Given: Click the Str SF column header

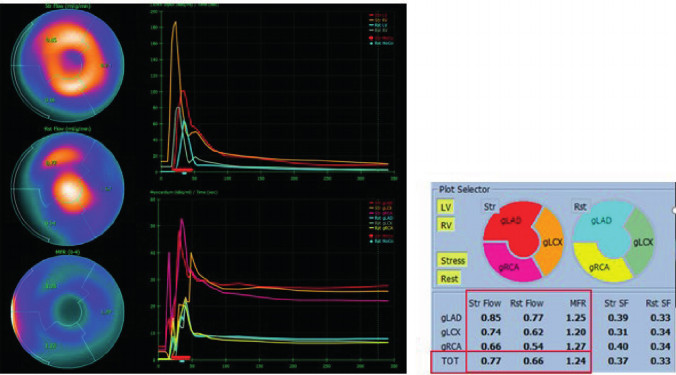Looking at the screenshot, I should pyautogui.click(x=616, y=303).
